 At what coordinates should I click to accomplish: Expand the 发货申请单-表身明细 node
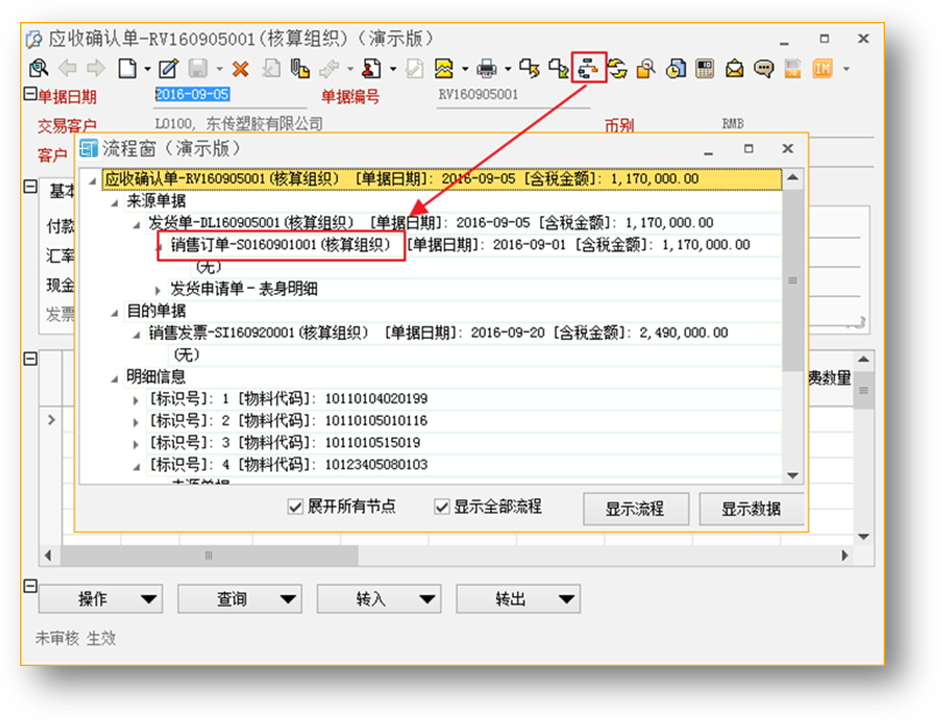click(157, 289)
